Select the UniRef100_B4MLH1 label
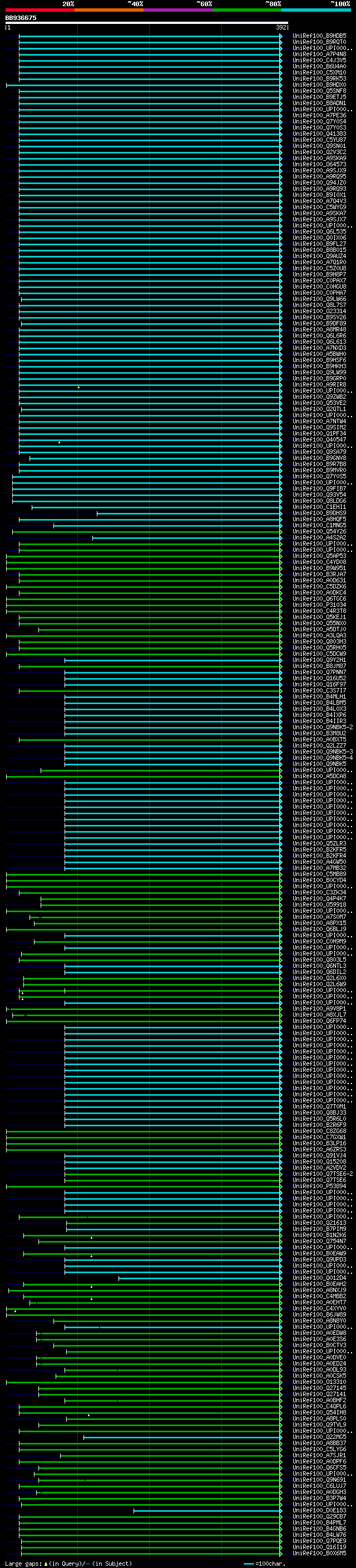The height and width of the screenshot is (1568, 356). click(319, 696)
